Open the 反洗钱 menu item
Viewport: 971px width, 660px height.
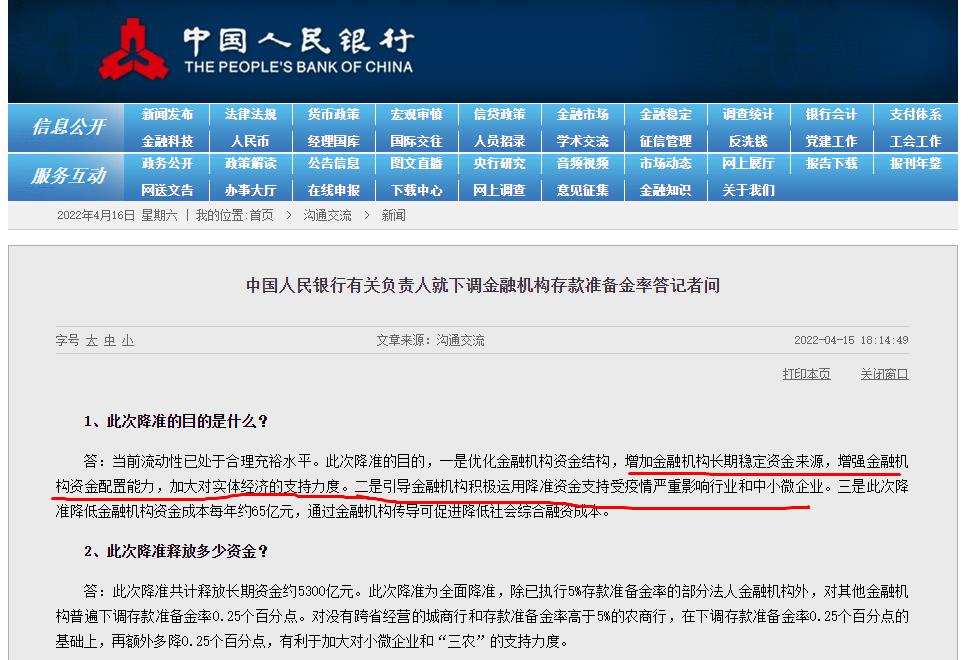pos(748,141)
